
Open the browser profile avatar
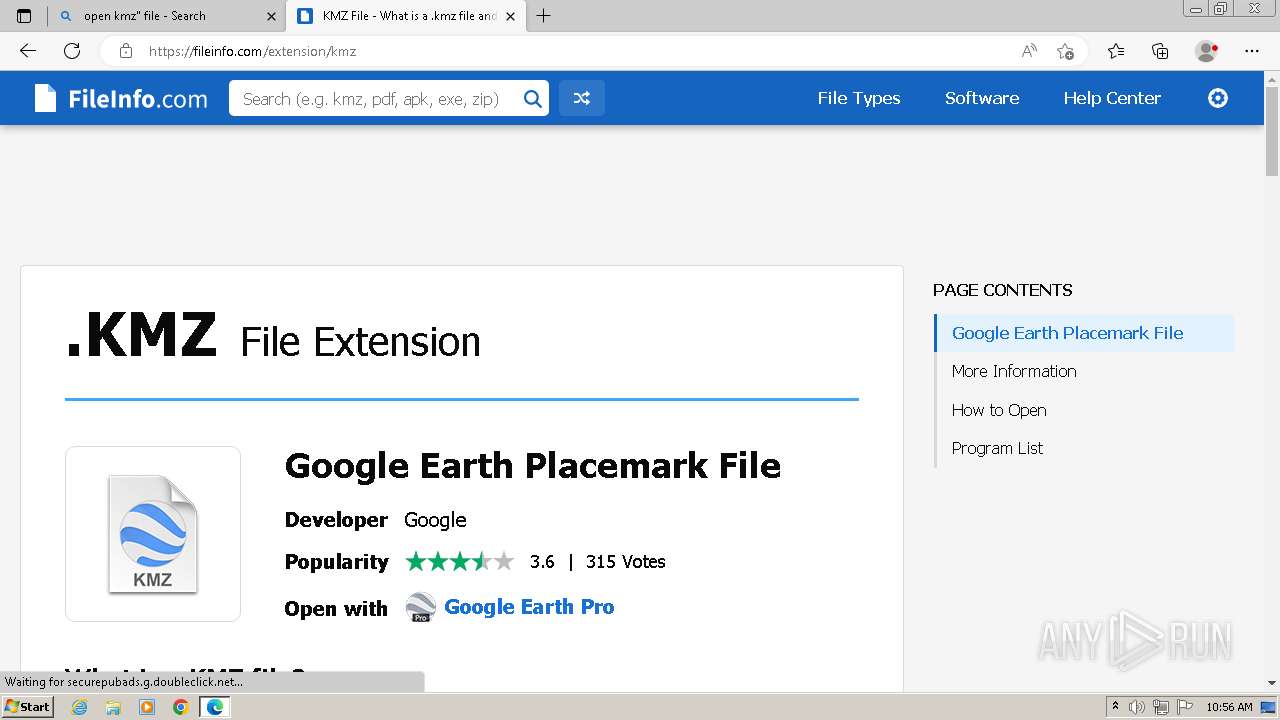(1206, 51)
